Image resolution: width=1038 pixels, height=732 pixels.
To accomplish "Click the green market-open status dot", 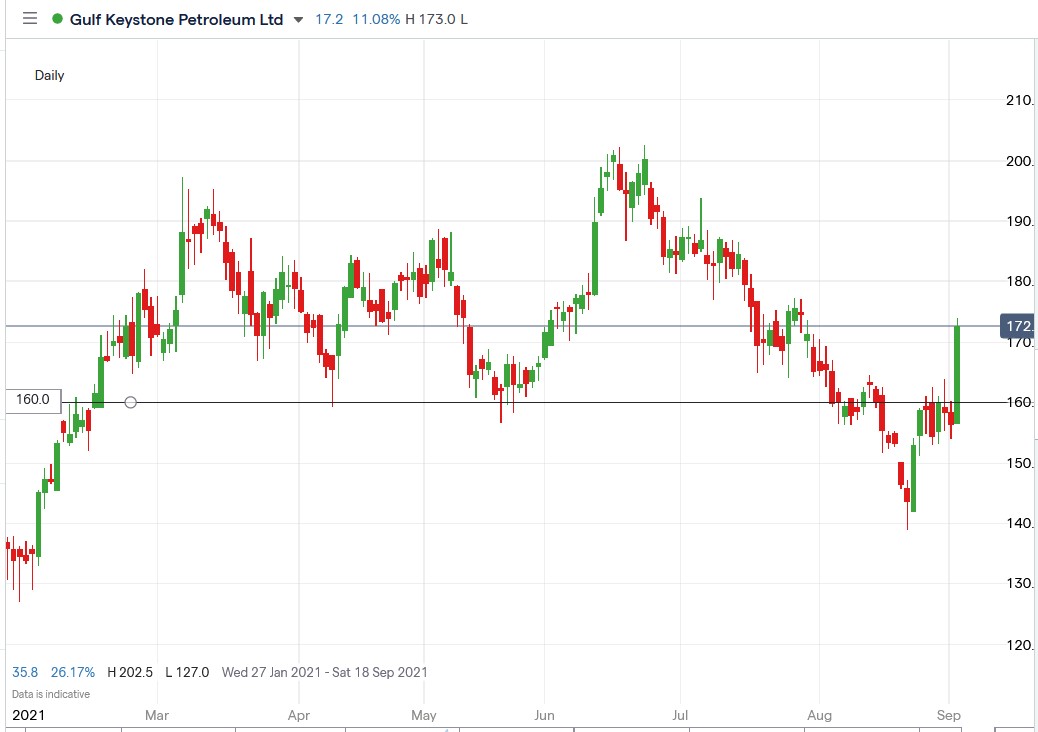I will [x=58, y=18].
